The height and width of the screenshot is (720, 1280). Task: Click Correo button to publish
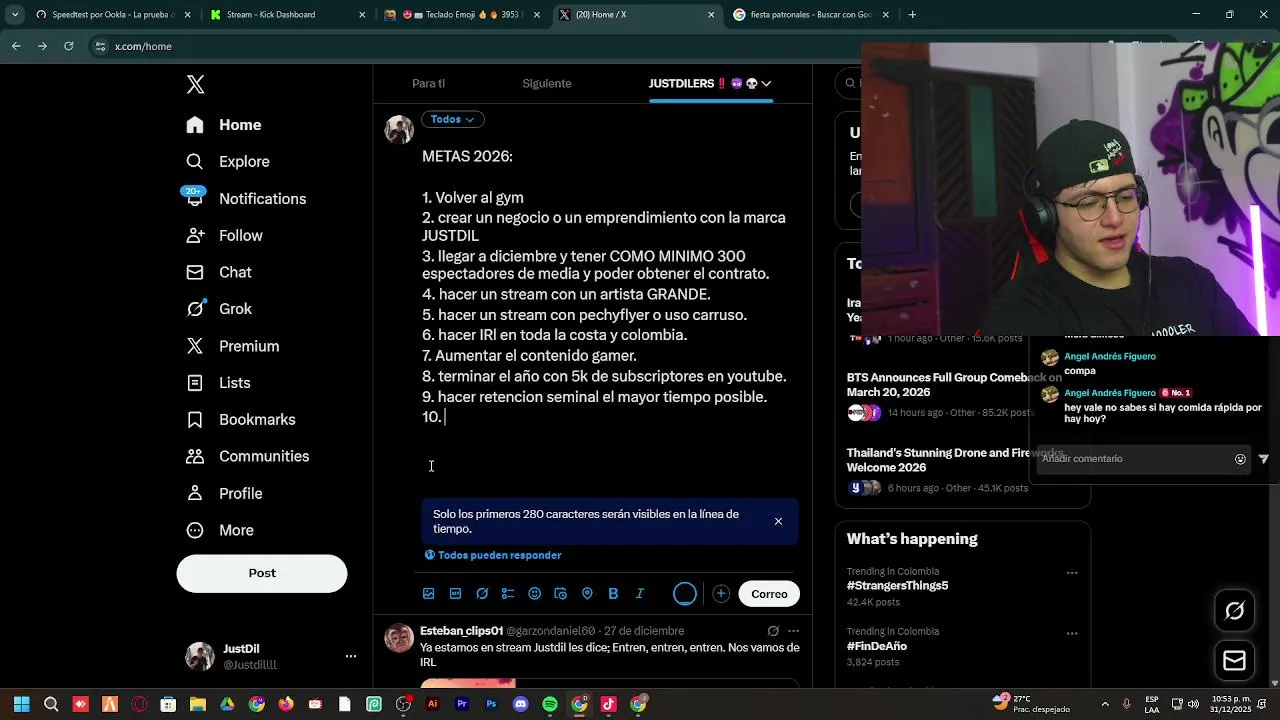(769, 594)
